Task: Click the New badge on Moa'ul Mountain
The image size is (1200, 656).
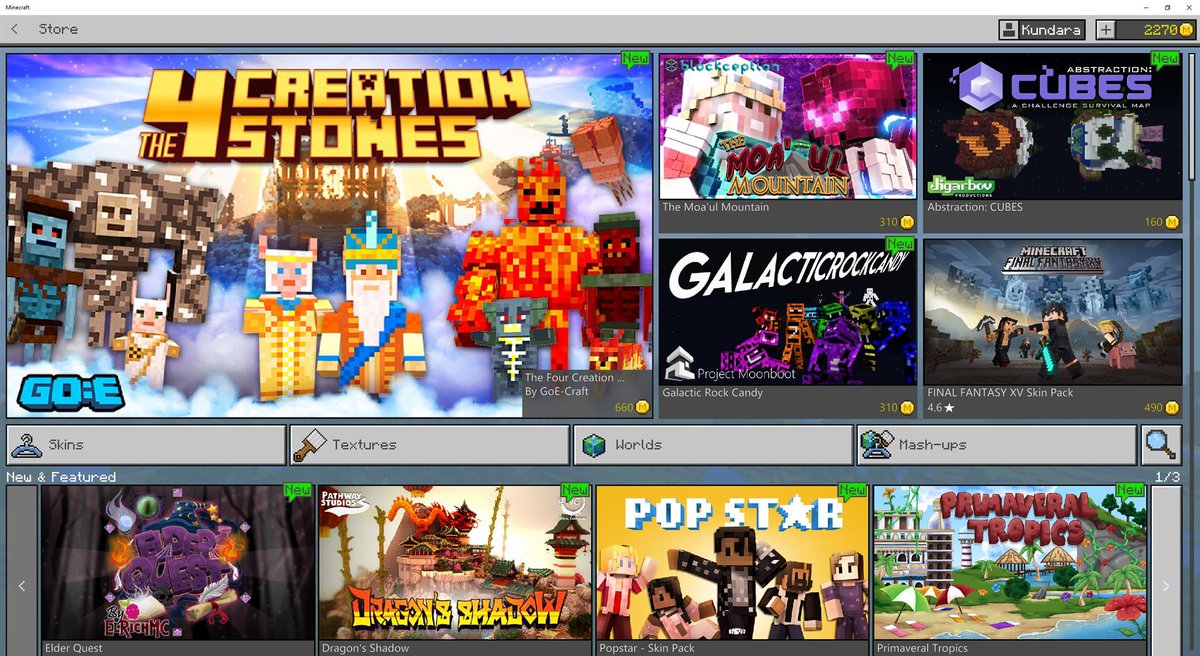Action: click(x=900, y=60)
